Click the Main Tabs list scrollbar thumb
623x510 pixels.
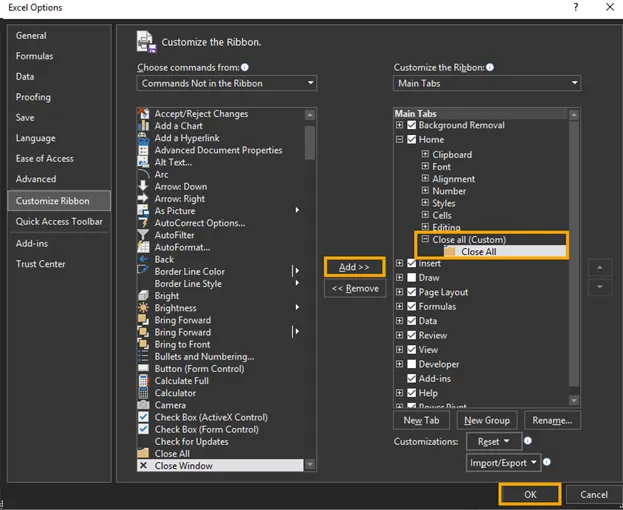point(573,254)
